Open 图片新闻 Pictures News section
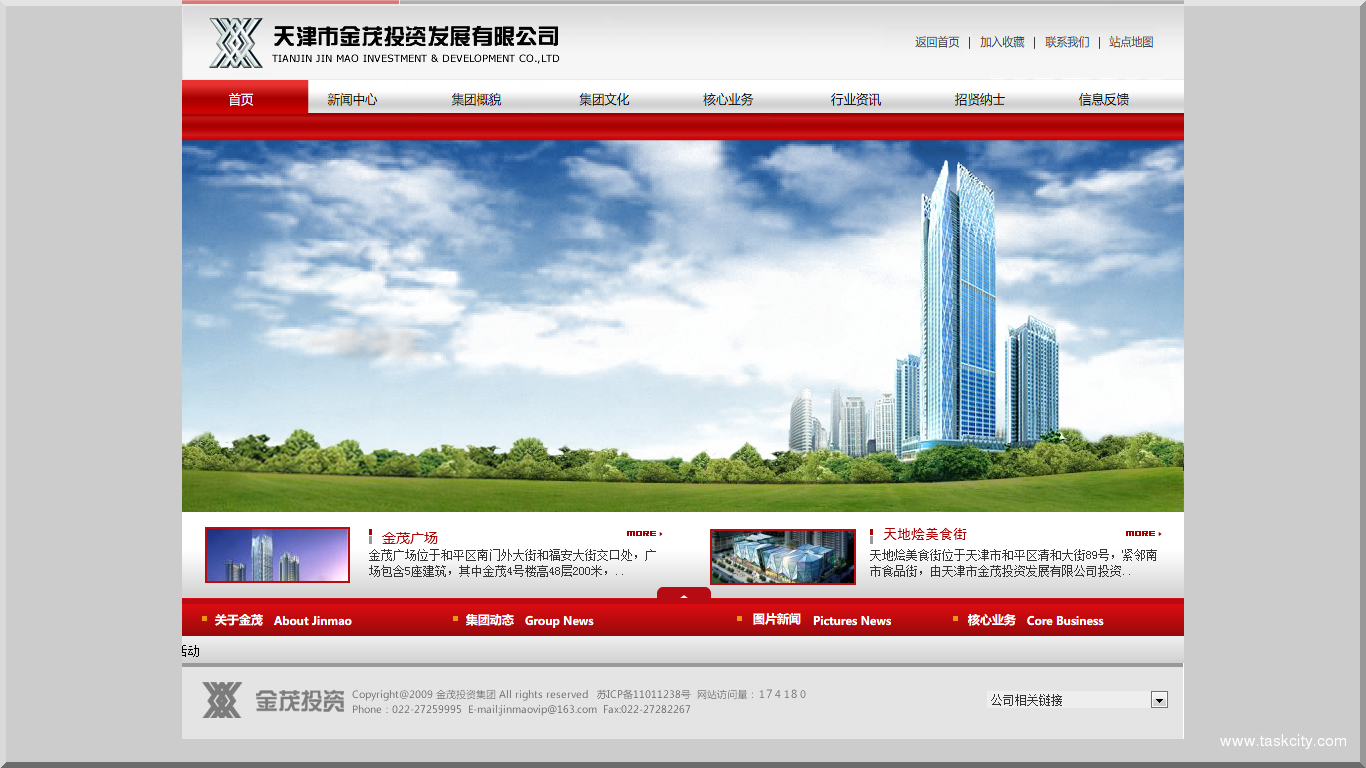This screenshot has height=768, width=1366. point(820,620)
